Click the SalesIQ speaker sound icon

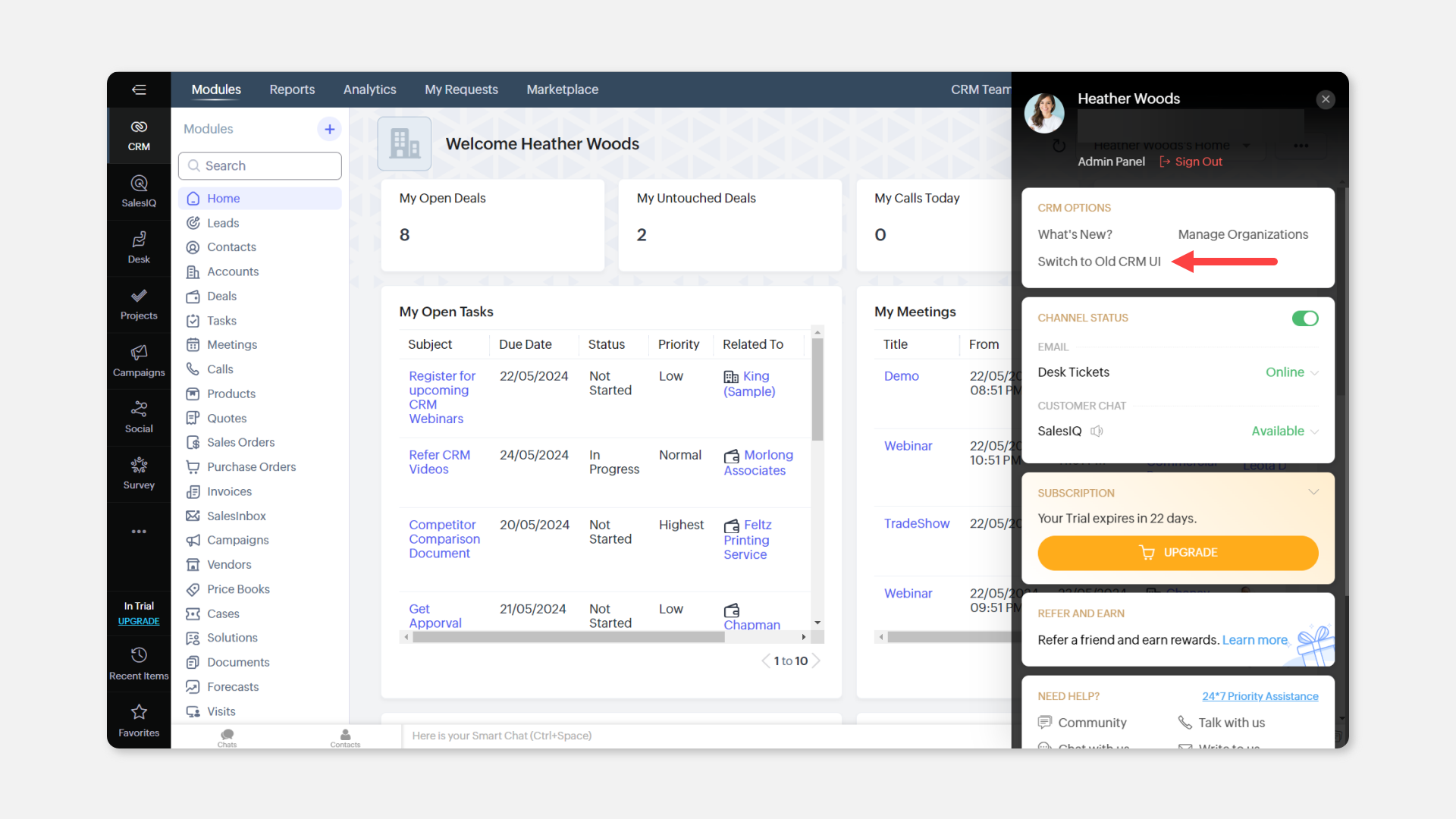(x=1097, y=431)
